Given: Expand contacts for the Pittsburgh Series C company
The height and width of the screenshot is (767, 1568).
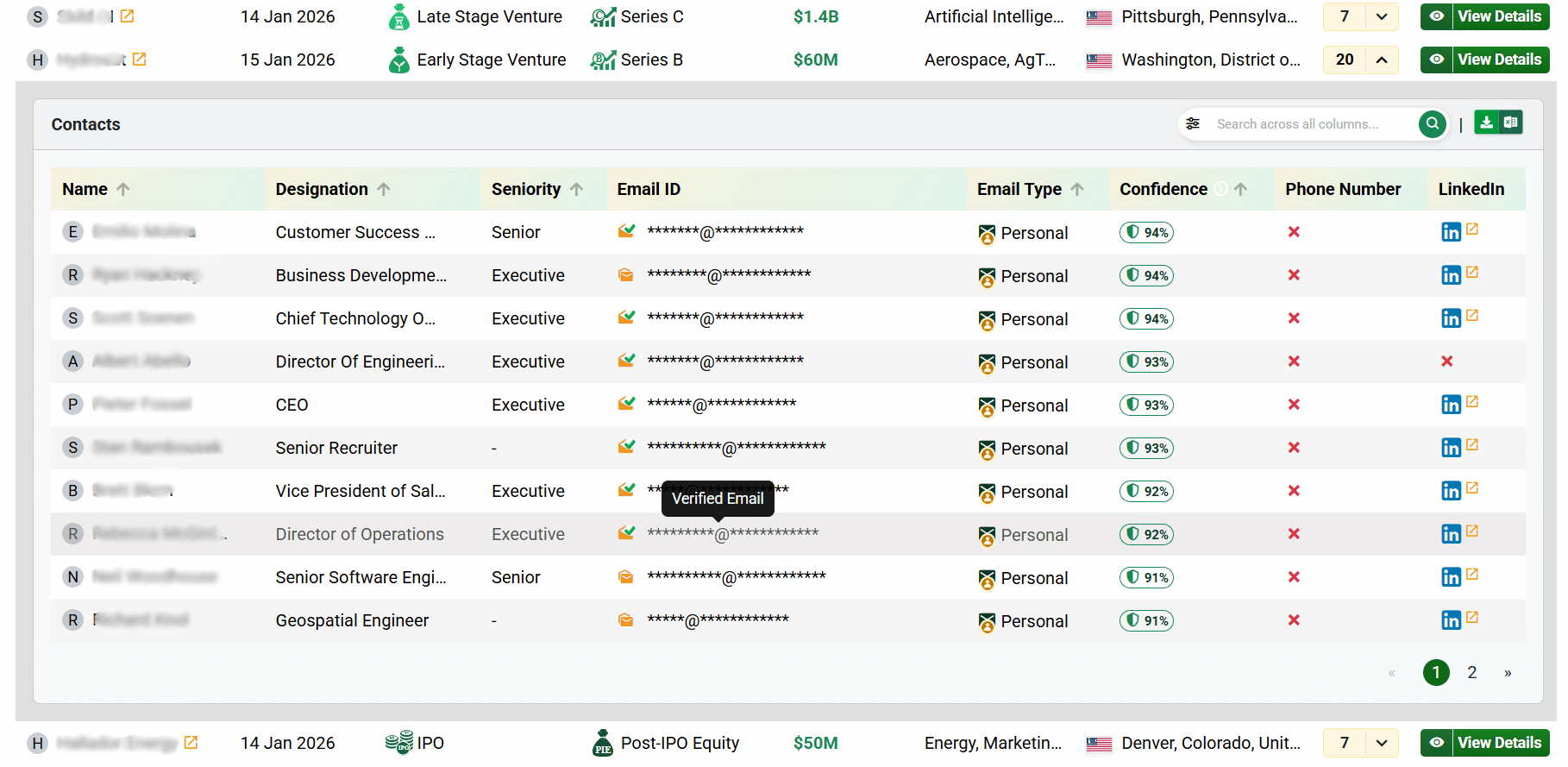Looking at the screenshot, I should pos(1382,16).
